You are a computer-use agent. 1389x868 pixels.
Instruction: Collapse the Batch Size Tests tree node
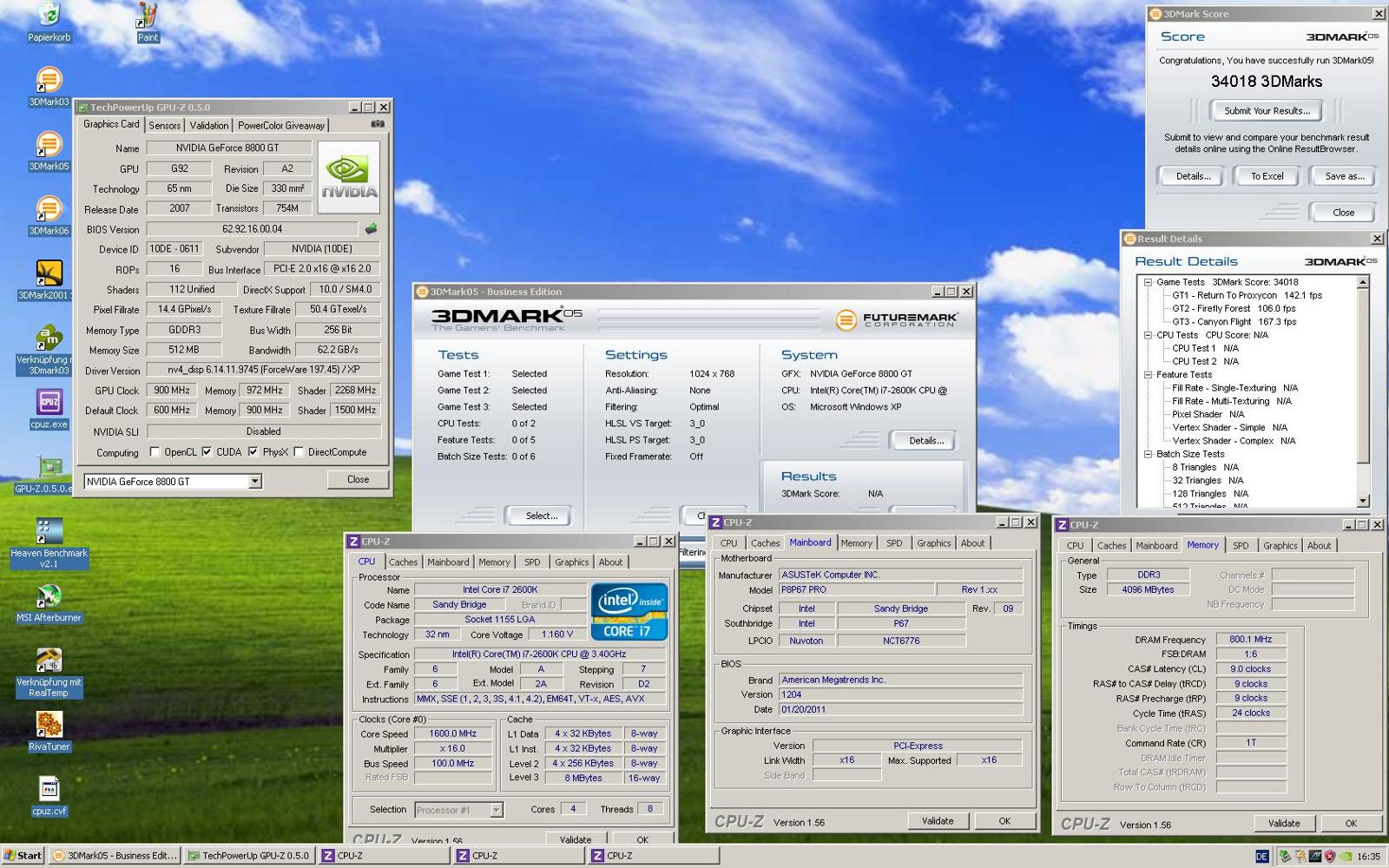[1148, 454]
